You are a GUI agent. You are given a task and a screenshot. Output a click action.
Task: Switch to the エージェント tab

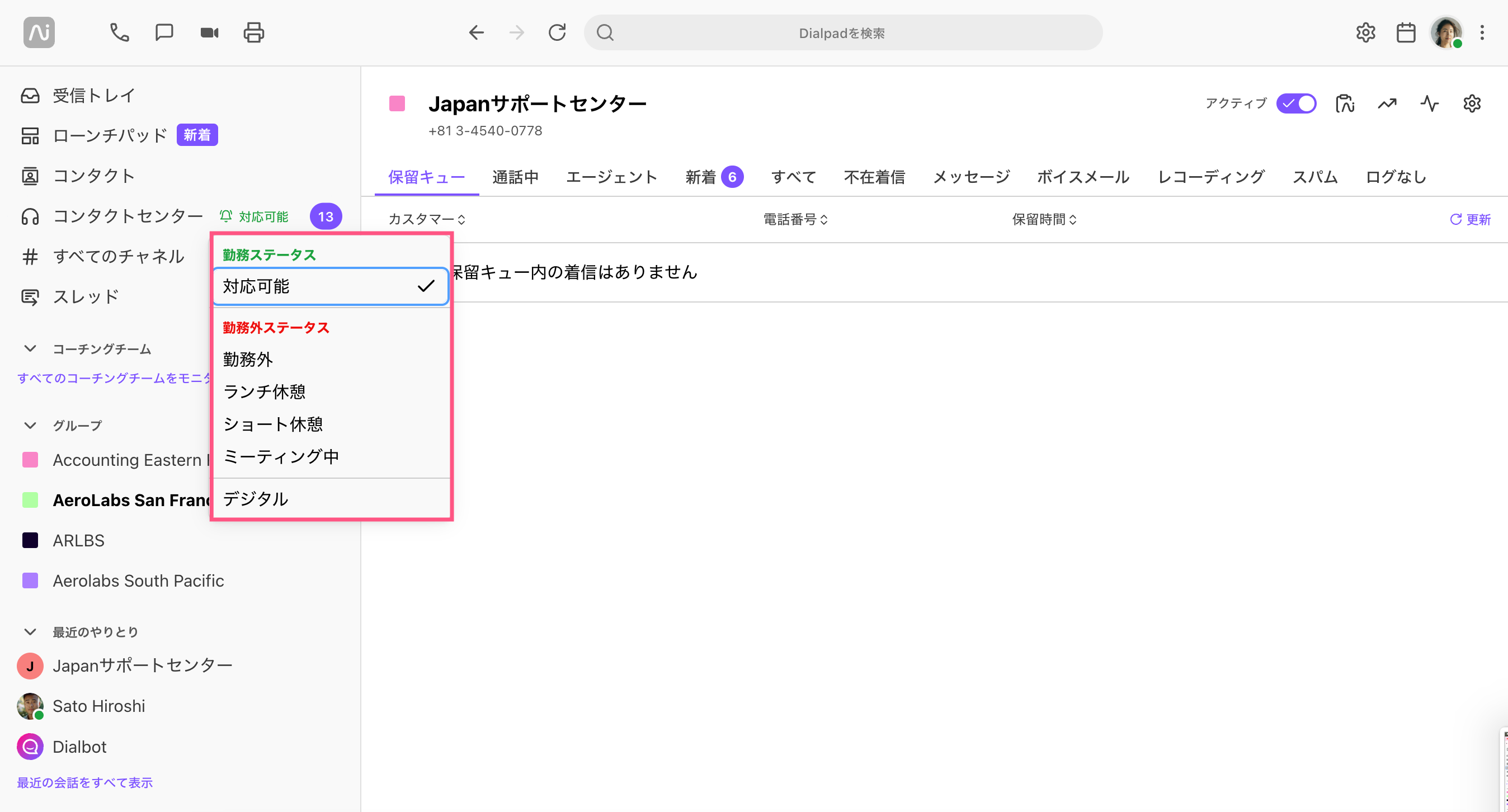point(612,177)
